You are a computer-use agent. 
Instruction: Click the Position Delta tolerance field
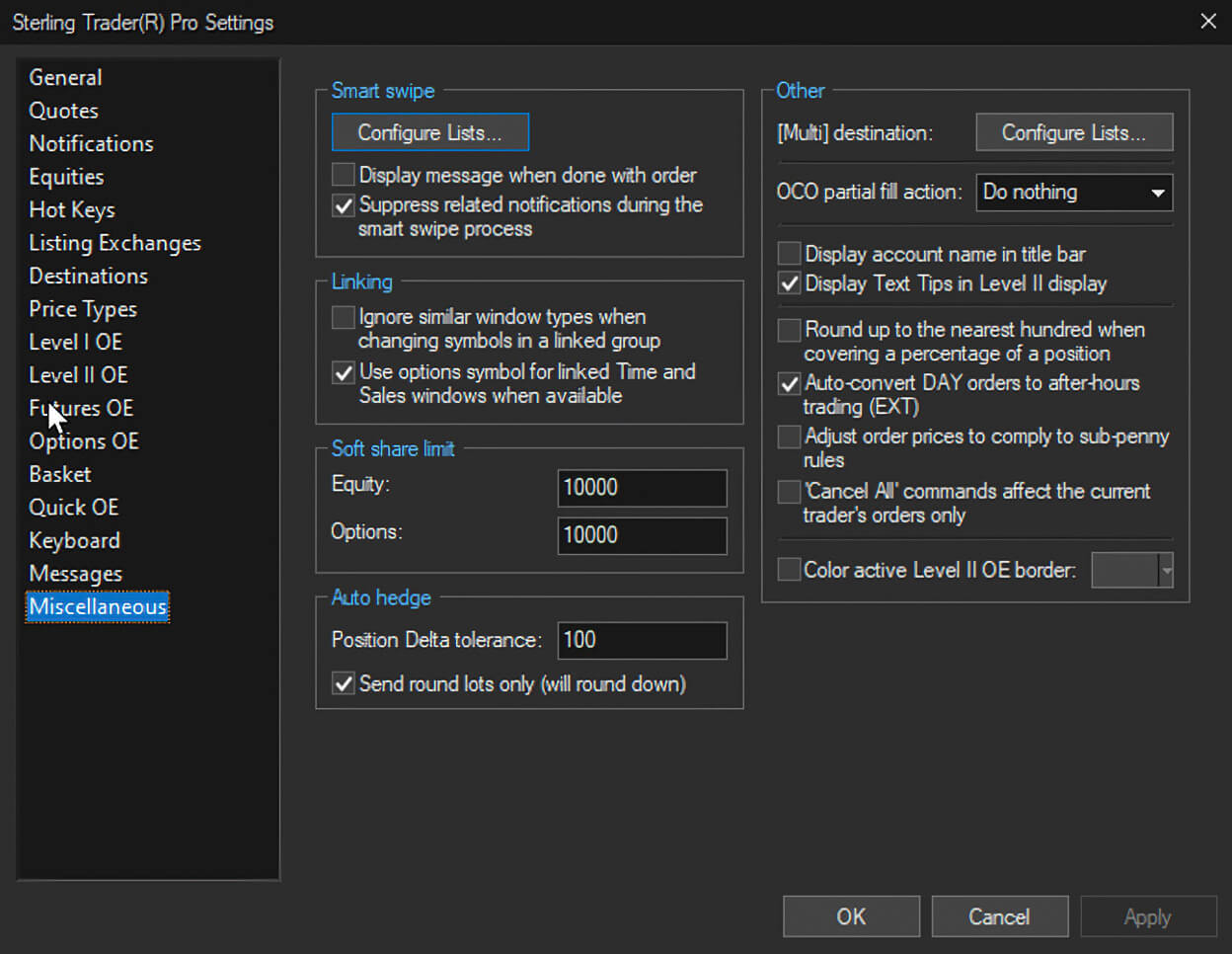[642, 640]
